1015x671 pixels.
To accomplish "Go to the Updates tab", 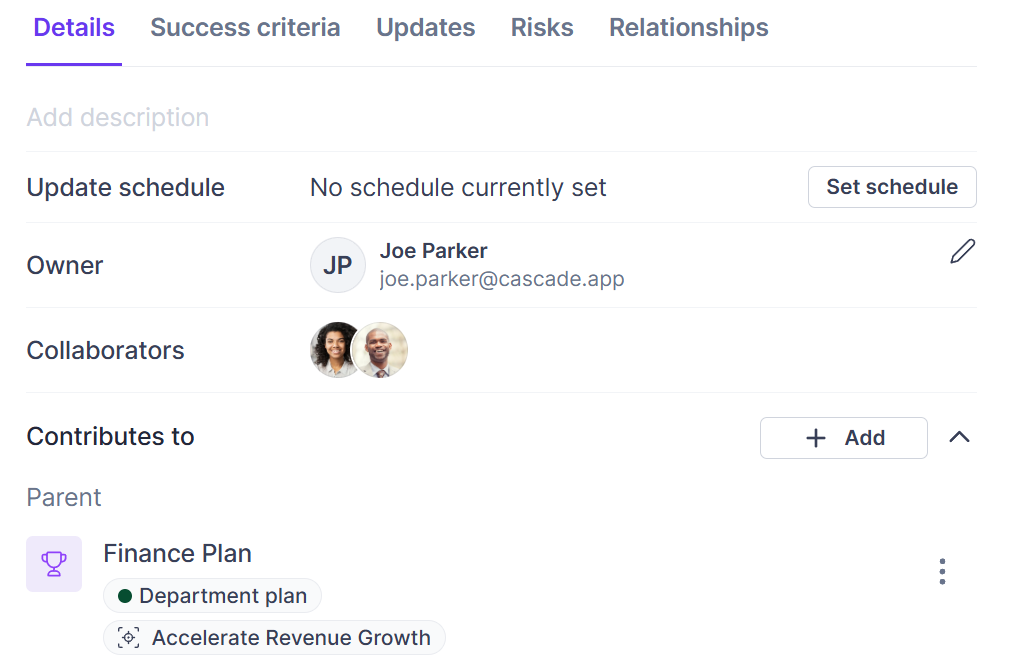I will coord(425,28).
